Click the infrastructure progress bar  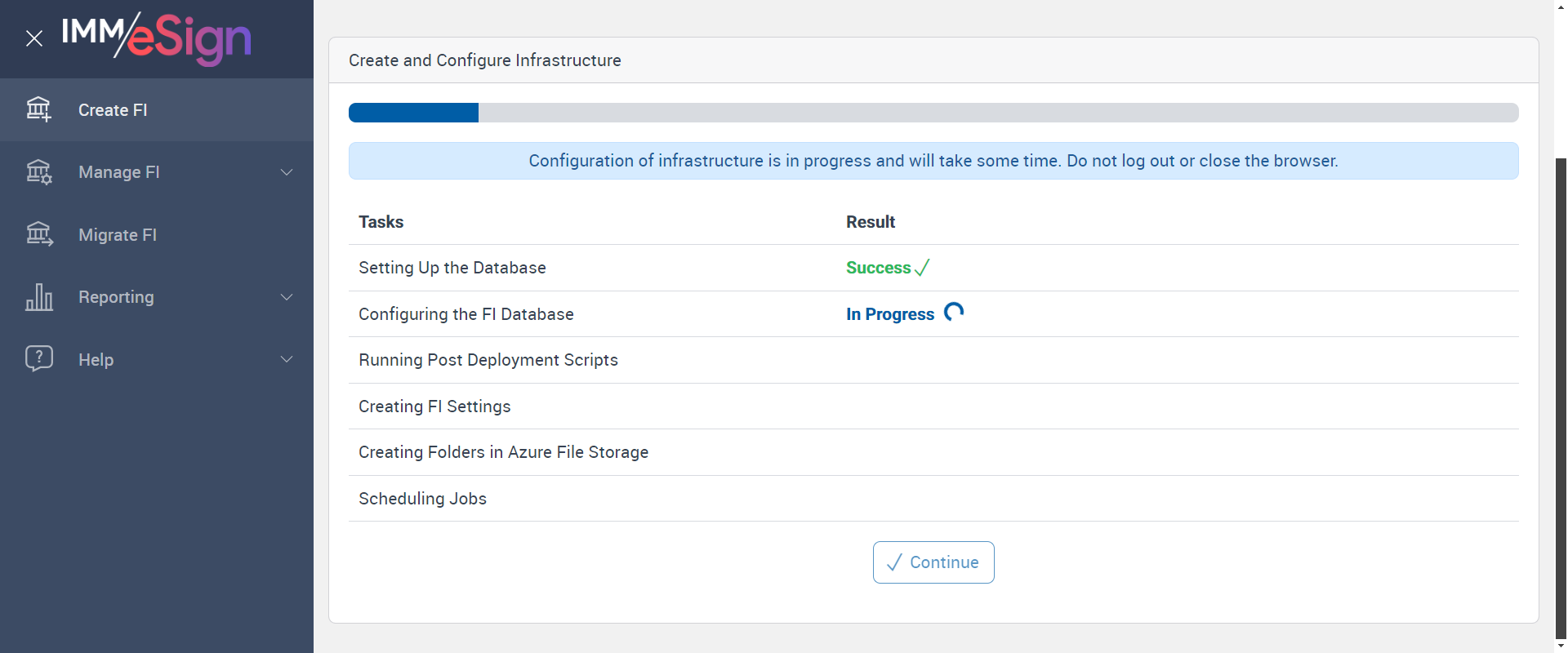point(933,113)
